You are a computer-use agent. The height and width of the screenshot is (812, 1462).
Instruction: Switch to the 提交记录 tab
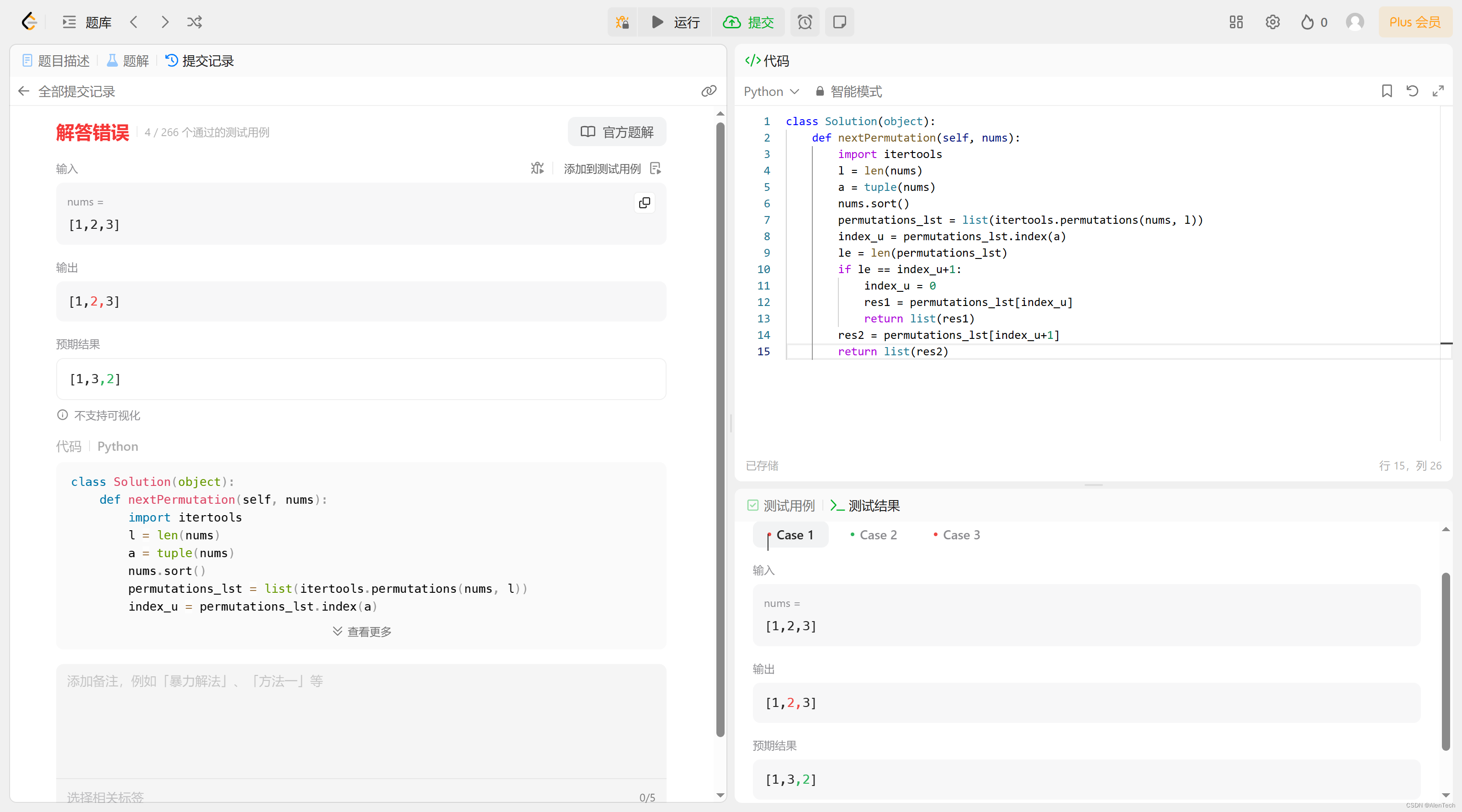coord(200,61)
